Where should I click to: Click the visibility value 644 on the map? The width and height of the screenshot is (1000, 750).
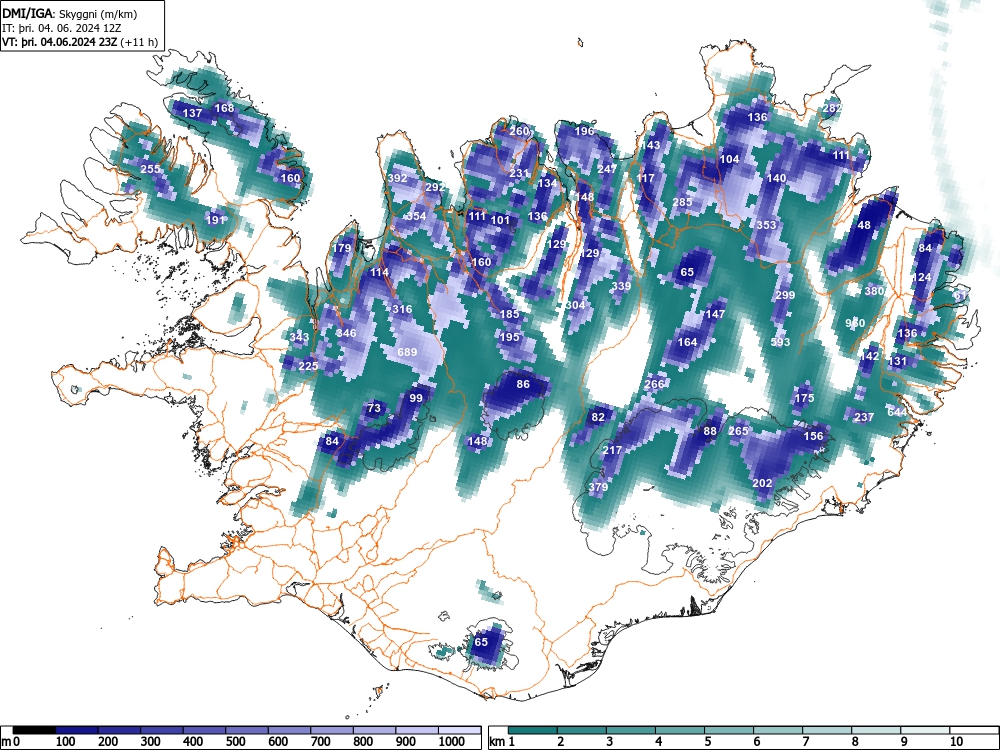[897, 412]
